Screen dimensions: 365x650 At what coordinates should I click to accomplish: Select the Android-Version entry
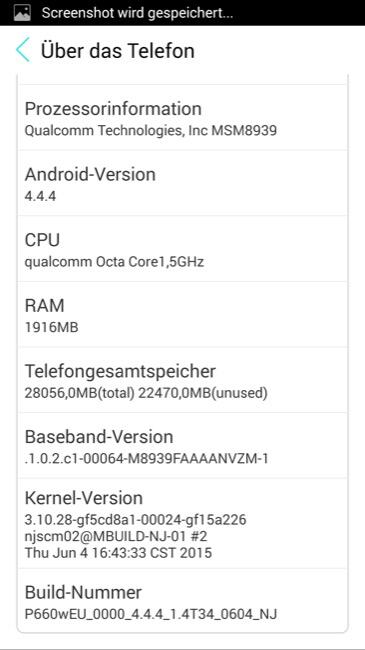(182, 183)
